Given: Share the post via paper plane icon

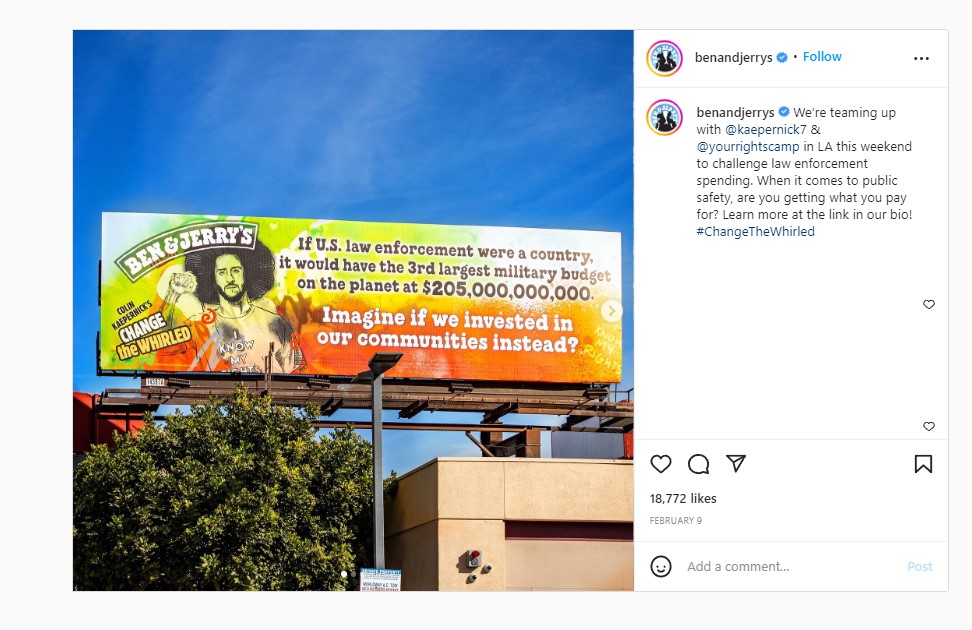Looking at the screenshot, I should click(736, 463).
